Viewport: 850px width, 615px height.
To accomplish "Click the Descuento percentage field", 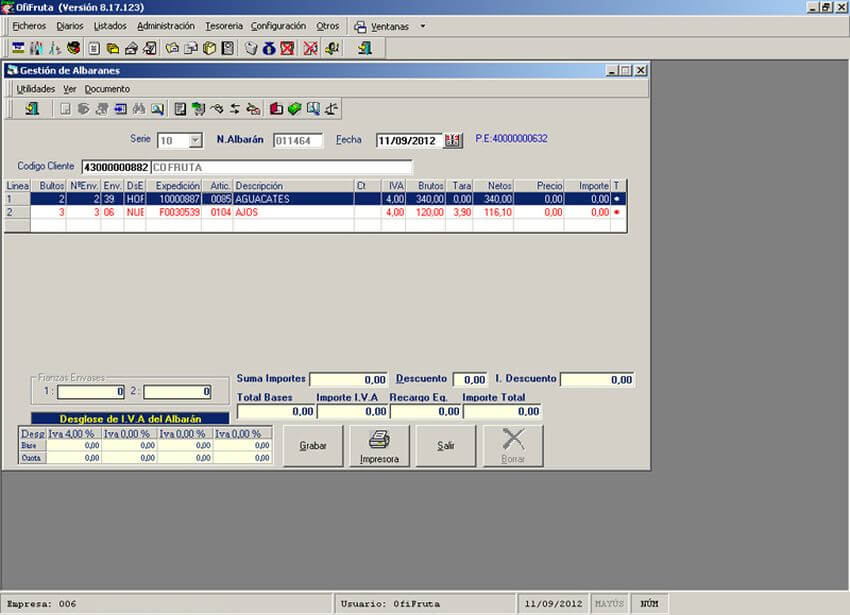I will pyautogui.click(x=470, y=380).
